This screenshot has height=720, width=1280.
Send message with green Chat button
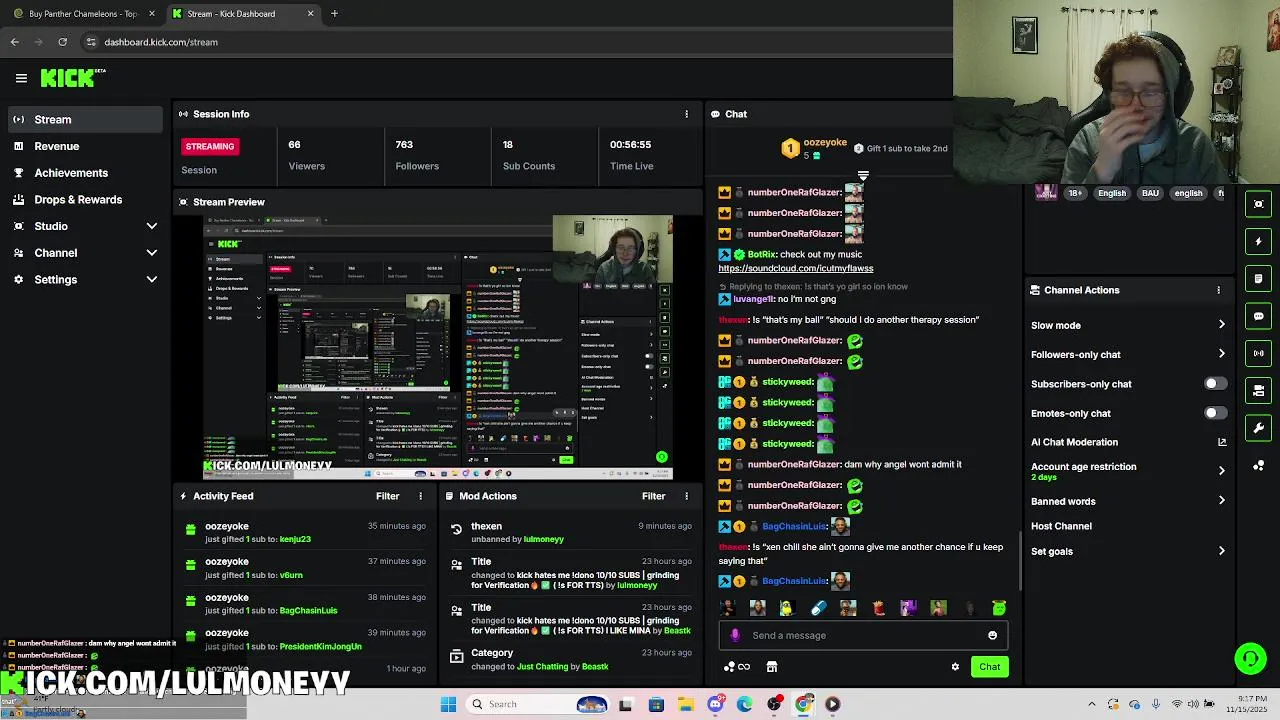(x=989, y=667)
